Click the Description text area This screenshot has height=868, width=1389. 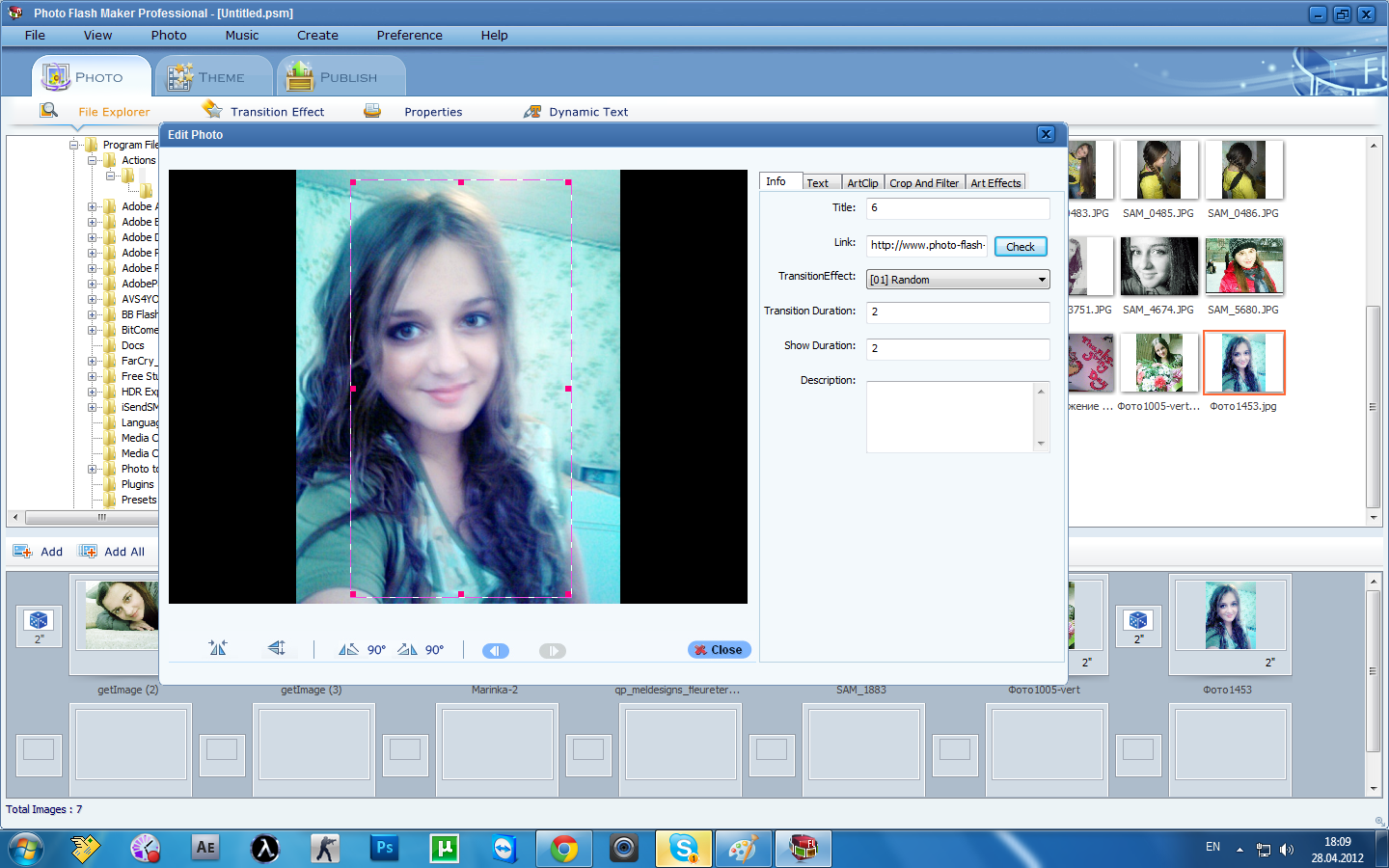950,417
